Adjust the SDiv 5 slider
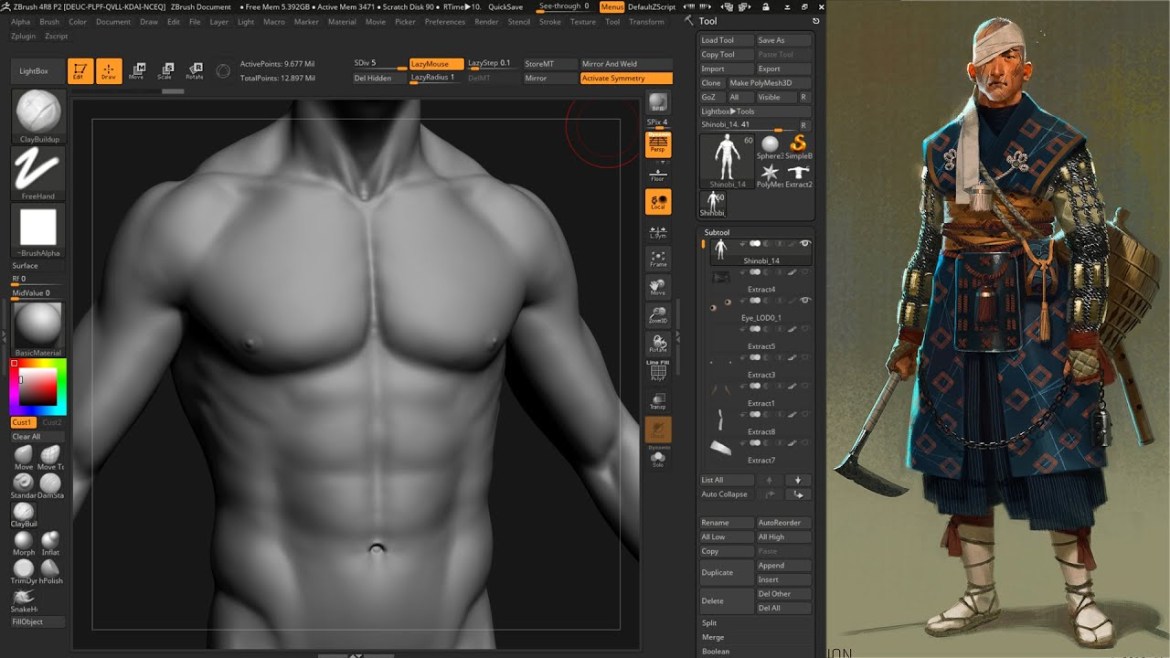 (379, 63)
